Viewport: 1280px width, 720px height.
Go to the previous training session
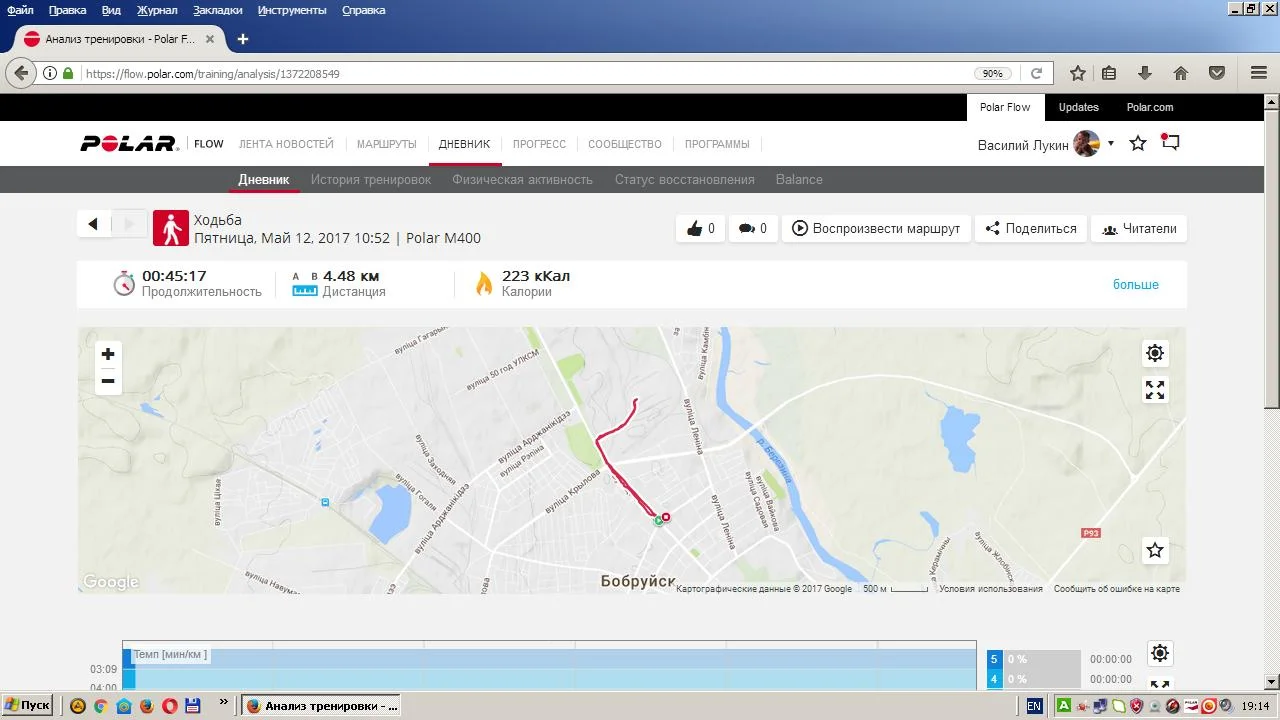click(x=93, y=224)
